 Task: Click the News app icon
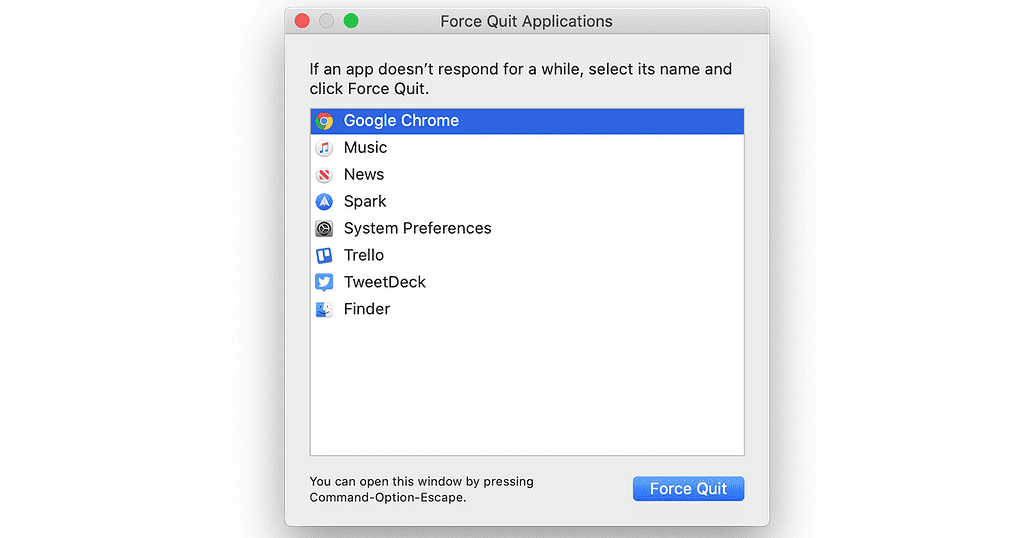324,175
